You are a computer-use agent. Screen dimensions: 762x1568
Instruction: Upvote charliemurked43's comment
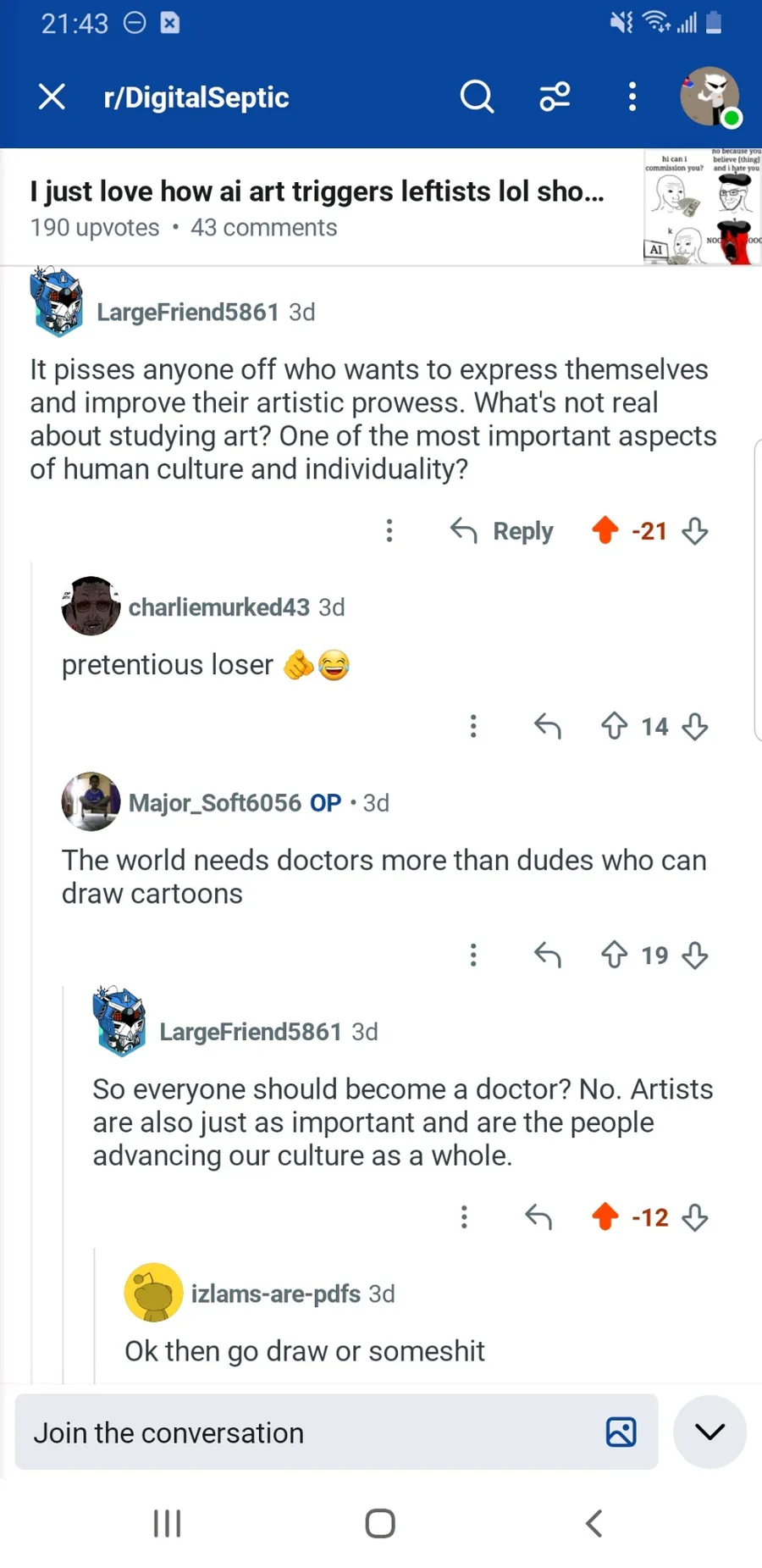pos(614,726)
